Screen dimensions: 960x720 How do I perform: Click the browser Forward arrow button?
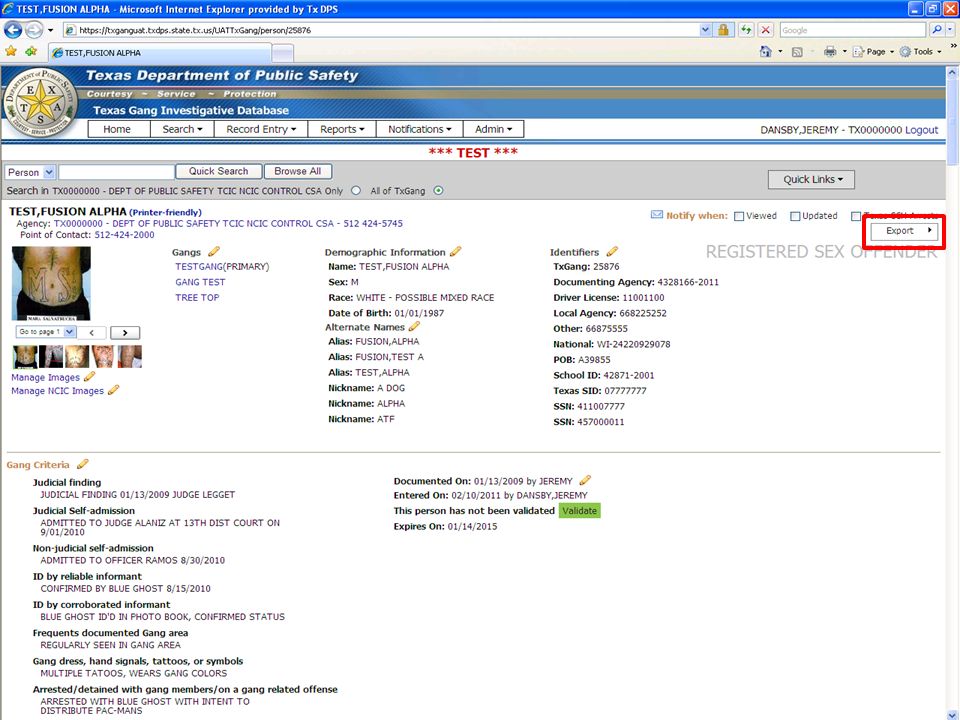(x=34, y=29)
